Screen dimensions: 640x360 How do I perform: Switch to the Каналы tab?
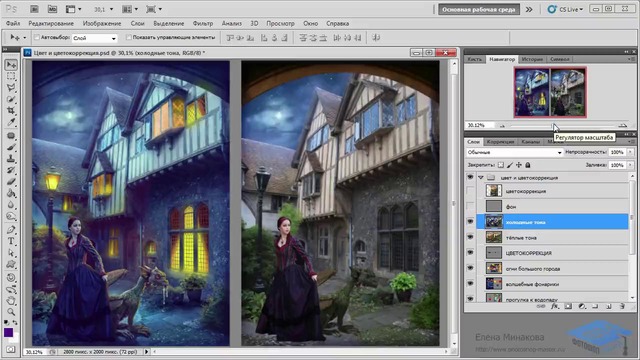531,142
